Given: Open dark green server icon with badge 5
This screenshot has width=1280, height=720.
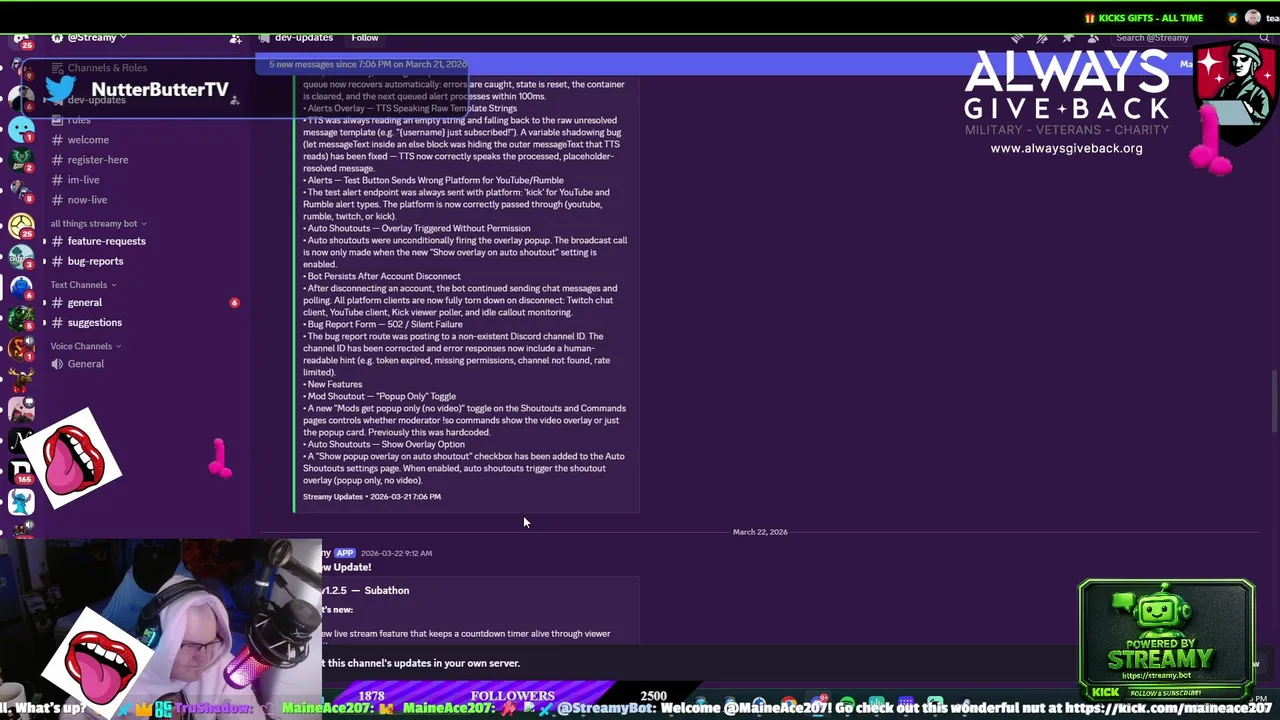Looking at the screenshot, I should [21, 318].
